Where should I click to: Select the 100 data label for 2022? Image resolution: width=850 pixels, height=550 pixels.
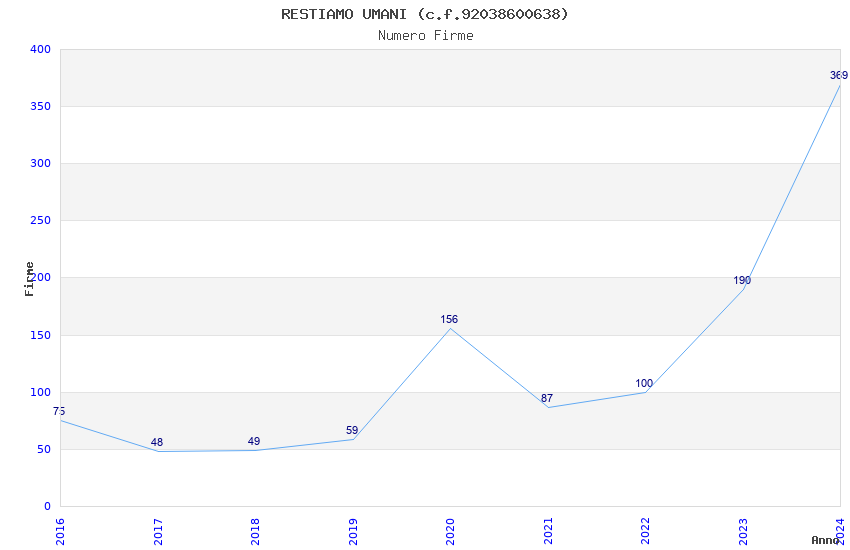644,384
